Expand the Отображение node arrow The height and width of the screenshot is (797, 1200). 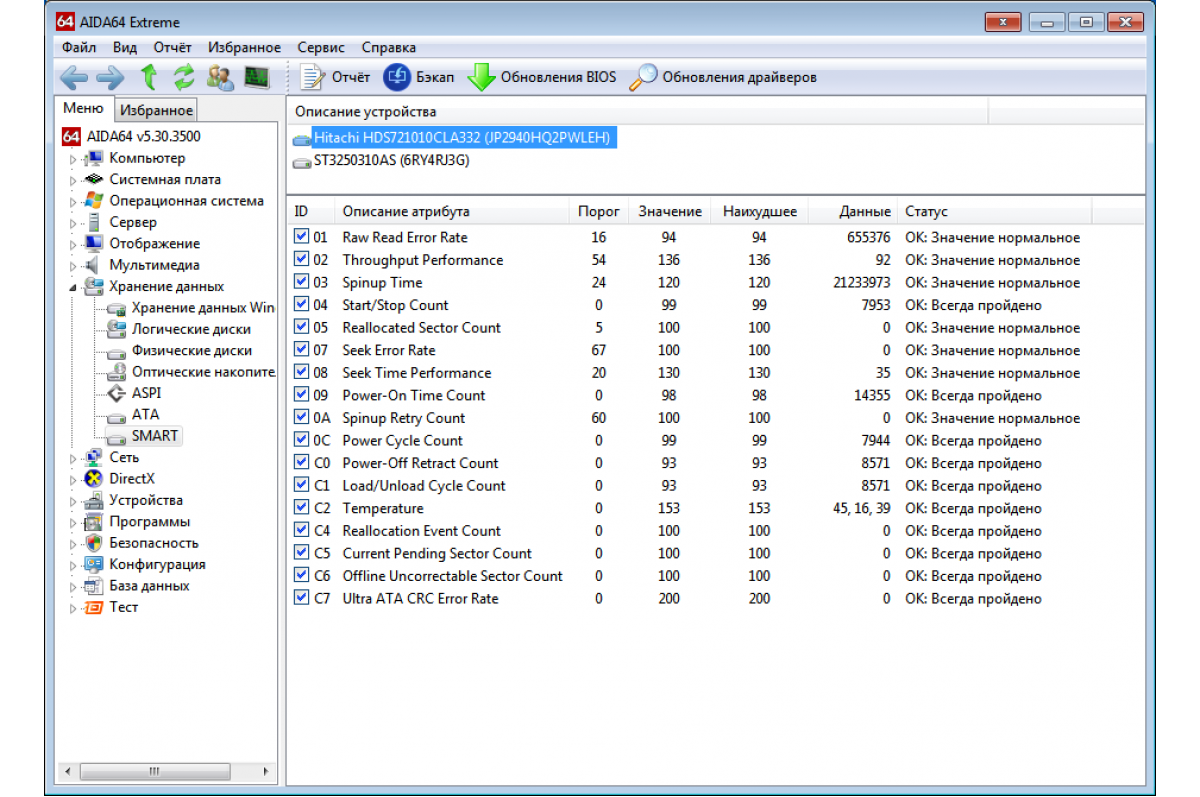(x=72, y=244)
